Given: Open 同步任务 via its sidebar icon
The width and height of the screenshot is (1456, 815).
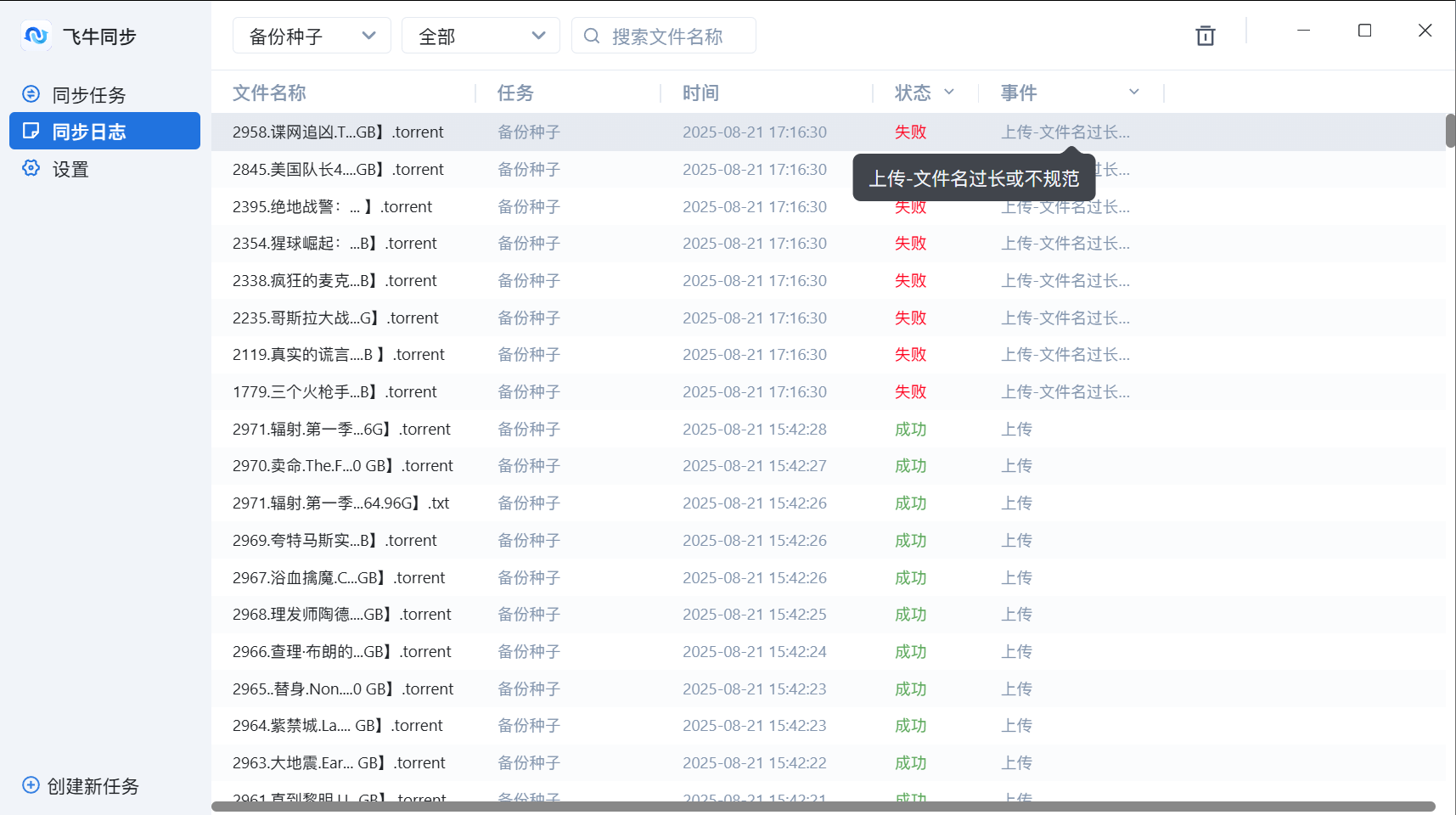Looking at the screenshot, I should [x=31, y=94].
